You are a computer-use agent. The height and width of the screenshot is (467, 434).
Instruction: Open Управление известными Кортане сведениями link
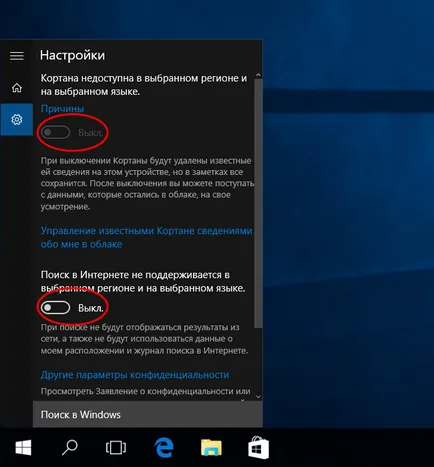pyautogui.click(x=146, y=237)
